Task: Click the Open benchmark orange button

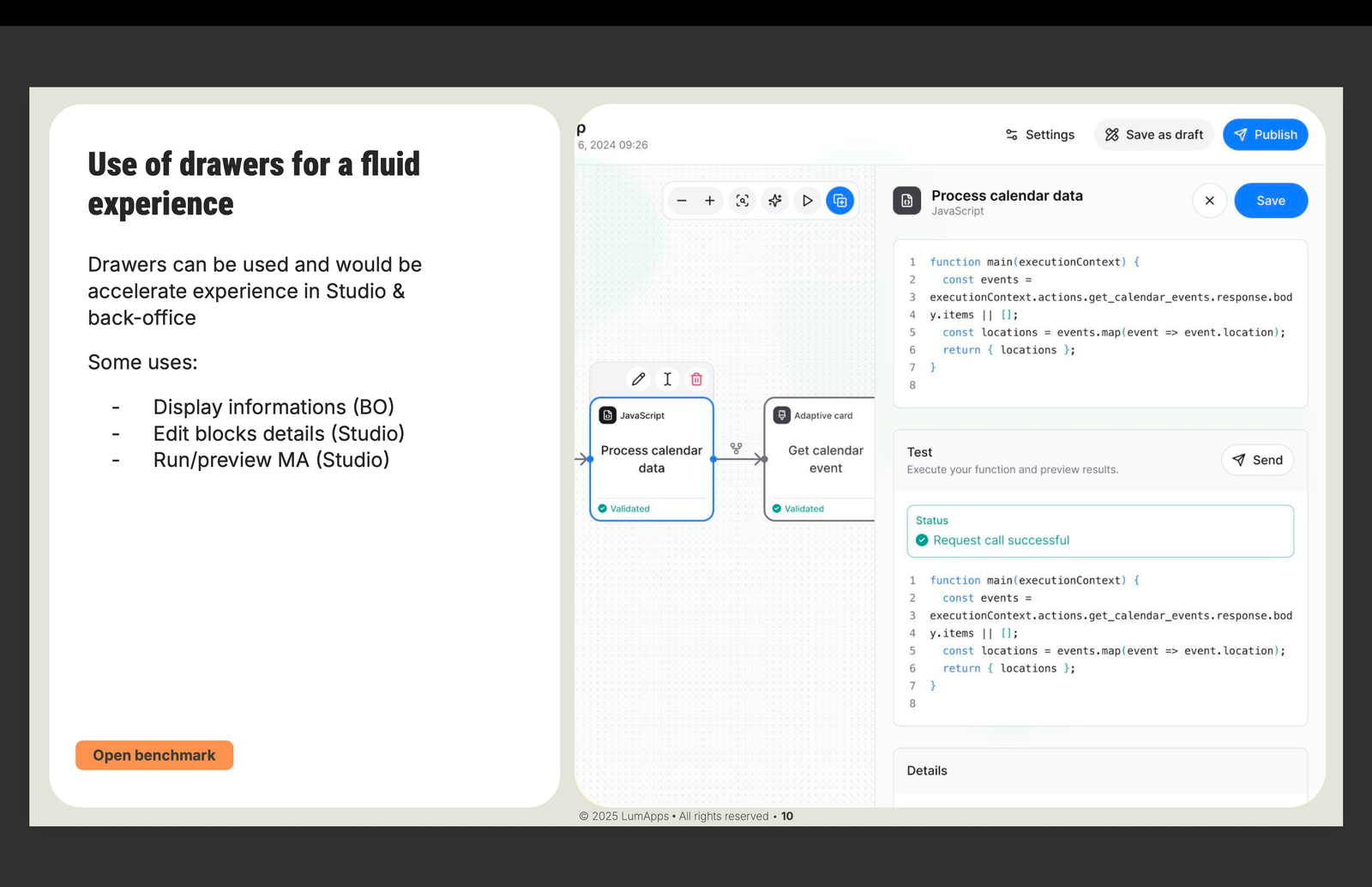Action: (x=154, y=755)
